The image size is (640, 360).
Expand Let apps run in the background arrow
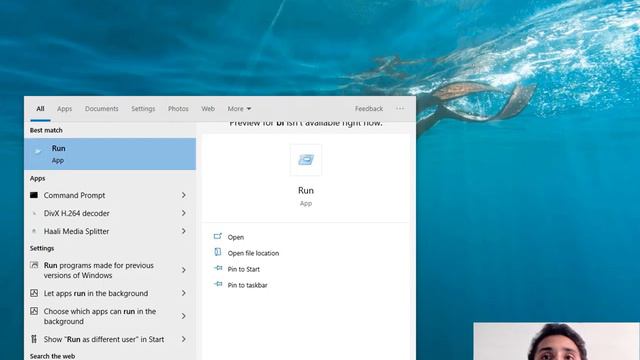184,293
